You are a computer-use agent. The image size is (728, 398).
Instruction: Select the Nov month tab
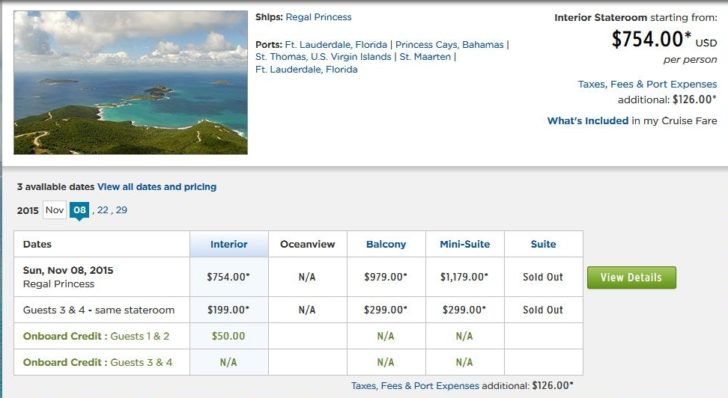coord(54,210)
